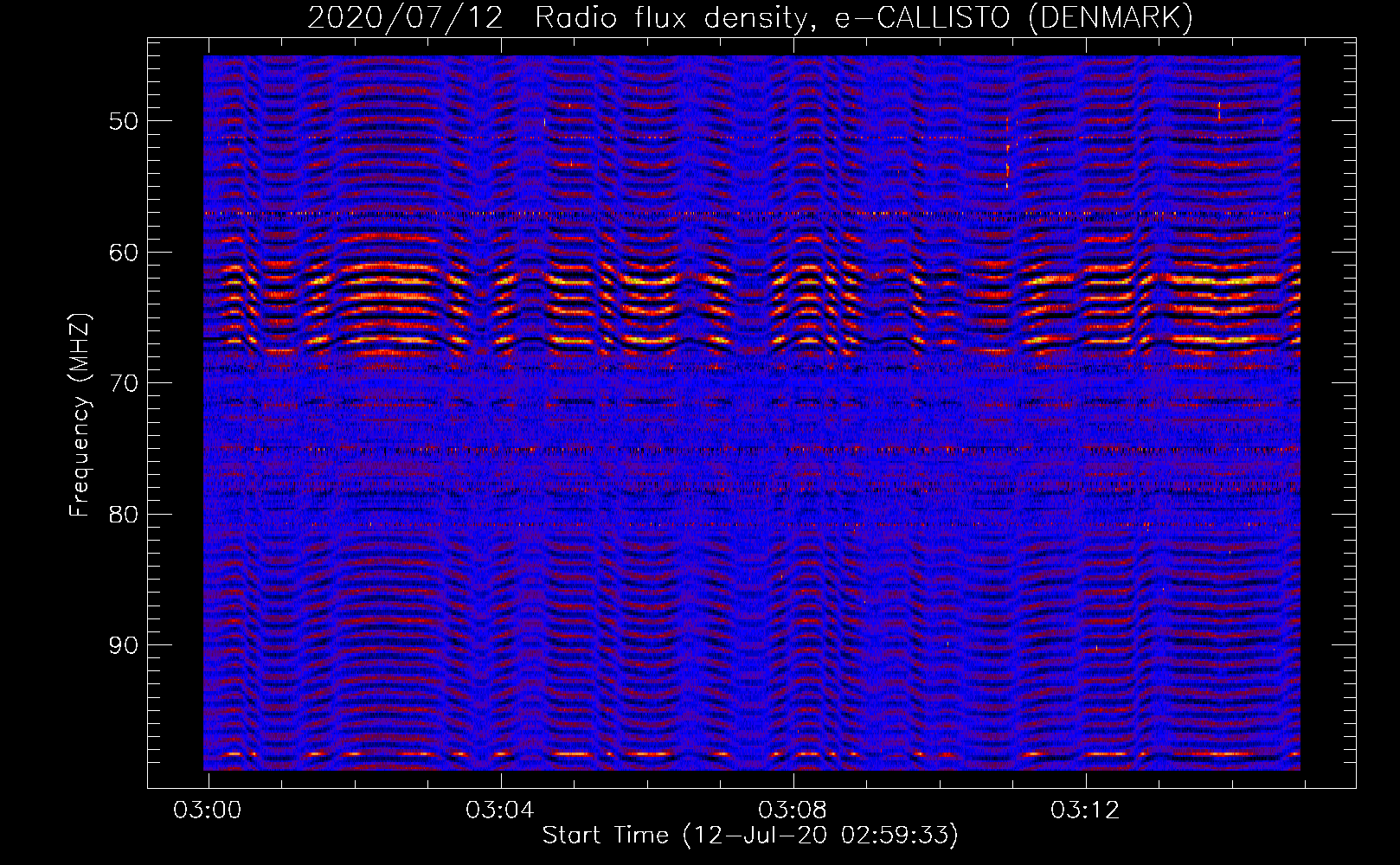This screenshot has width=1400, height=865.
Task: Click the 03:12 time tick label
Action: 1085,811
